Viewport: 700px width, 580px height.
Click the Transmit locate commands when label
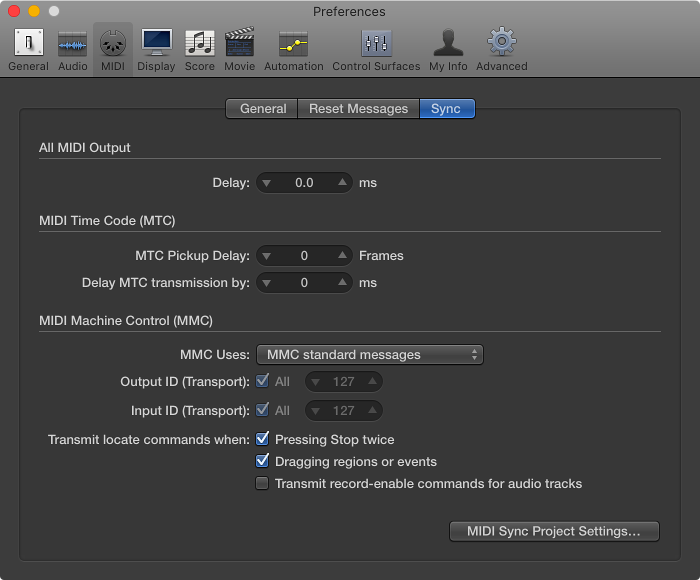tap(149, 440)
